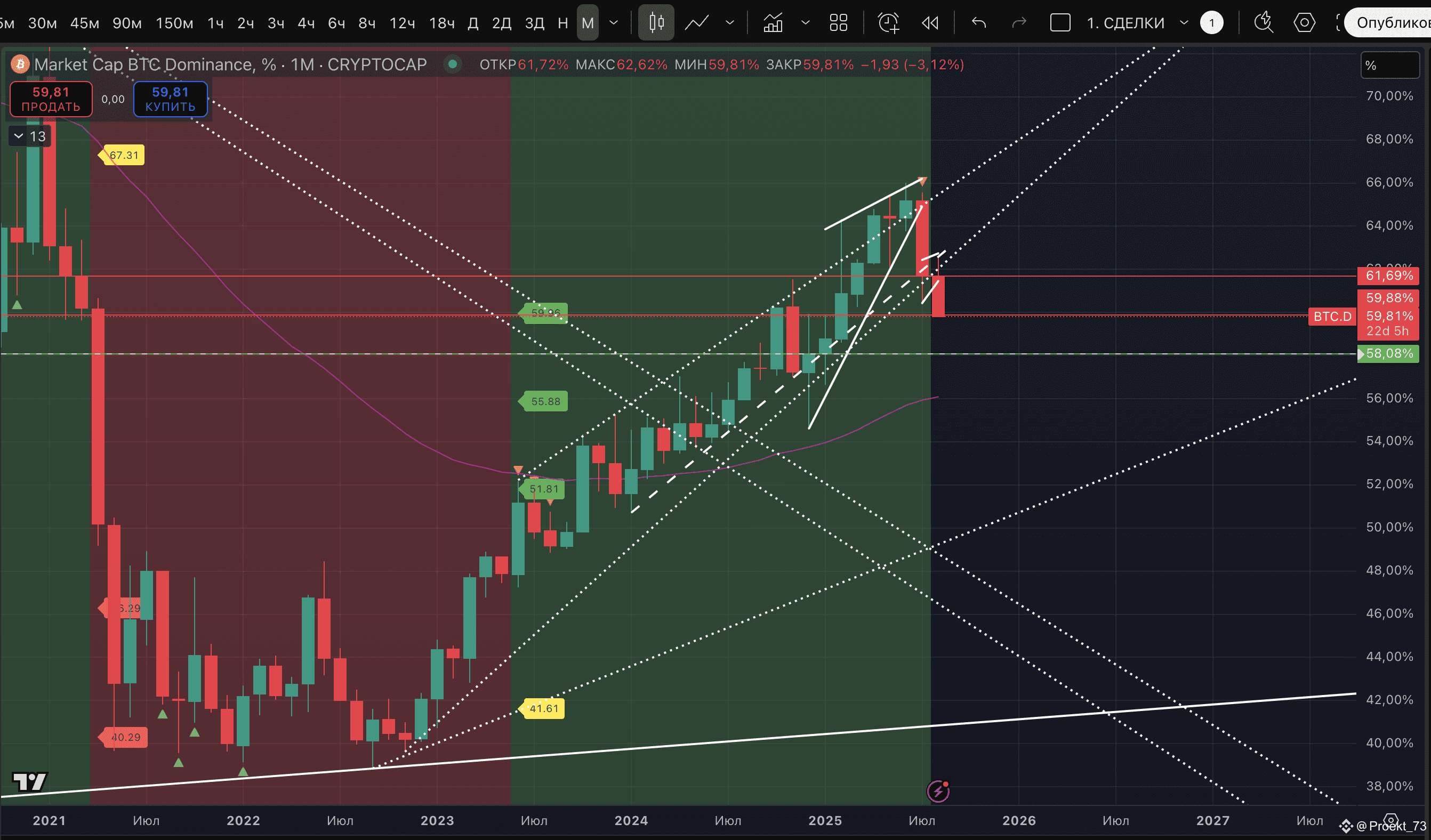Open quick search with the lightning magnifier
This screenshot has width=1431, height=840.
click(1264, 23)
